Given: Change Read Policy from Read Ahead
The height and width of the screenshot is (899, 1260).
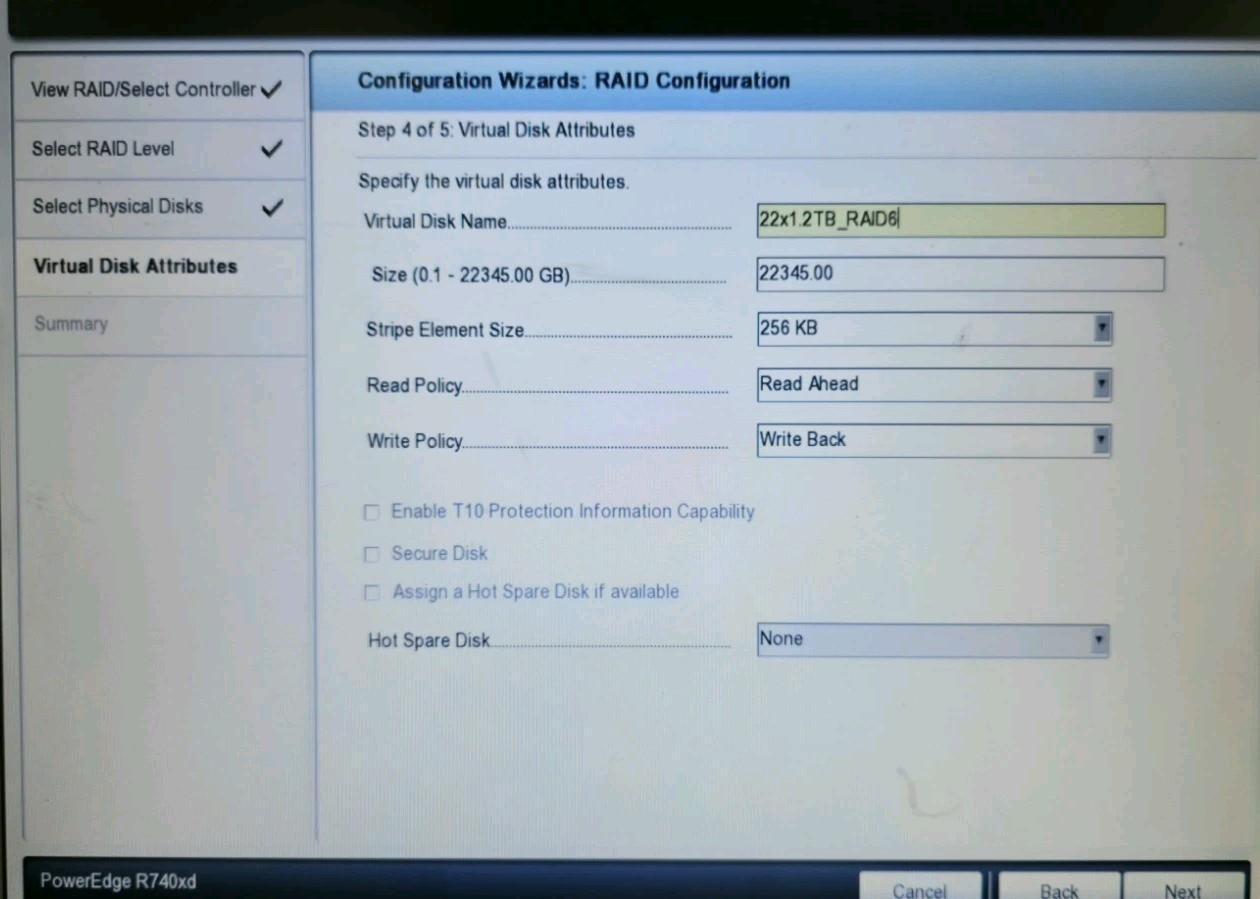Looking at the screenshot, I should (x=930, y=384).
